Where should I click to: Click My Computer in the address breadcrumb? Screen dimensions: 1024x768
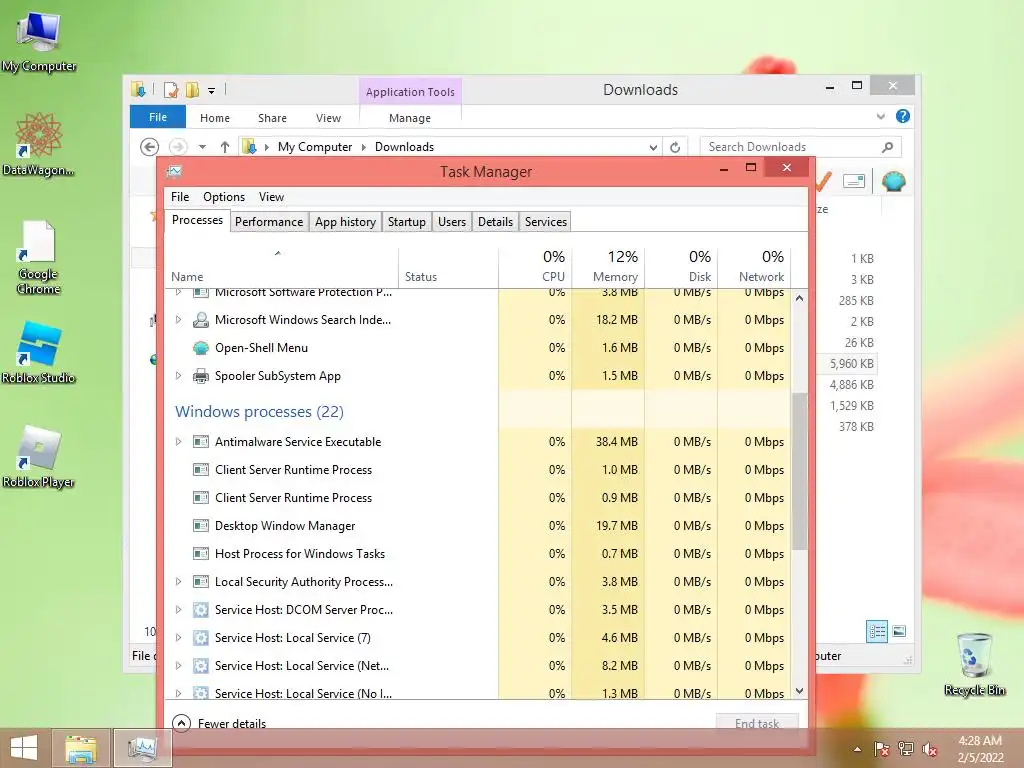tap(315, 147)
